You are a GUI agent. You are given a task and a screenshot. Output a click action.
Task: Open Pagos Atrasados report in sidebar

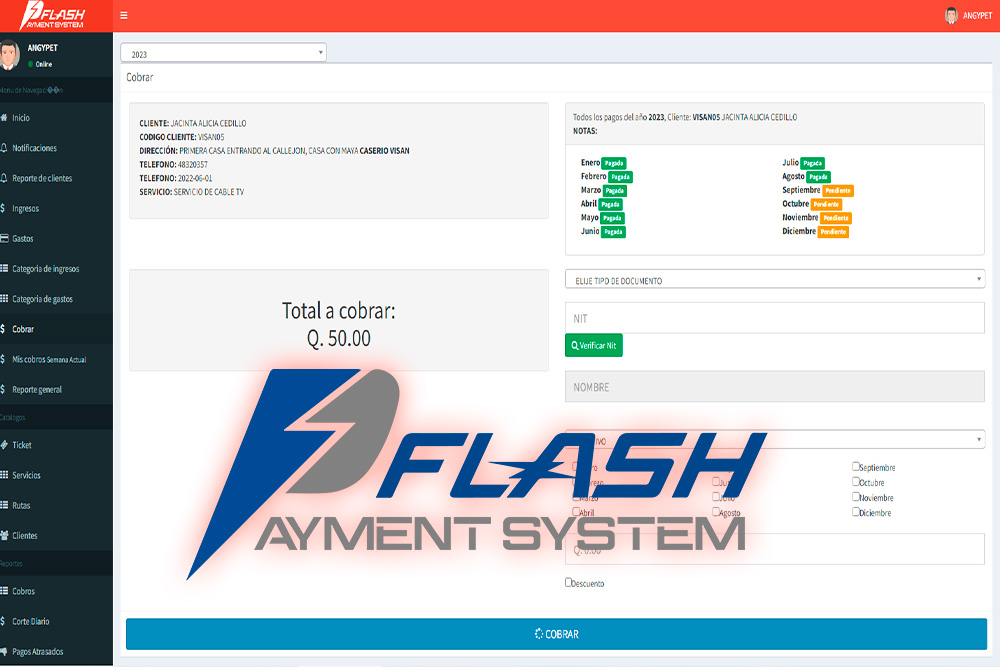point(38,652)
